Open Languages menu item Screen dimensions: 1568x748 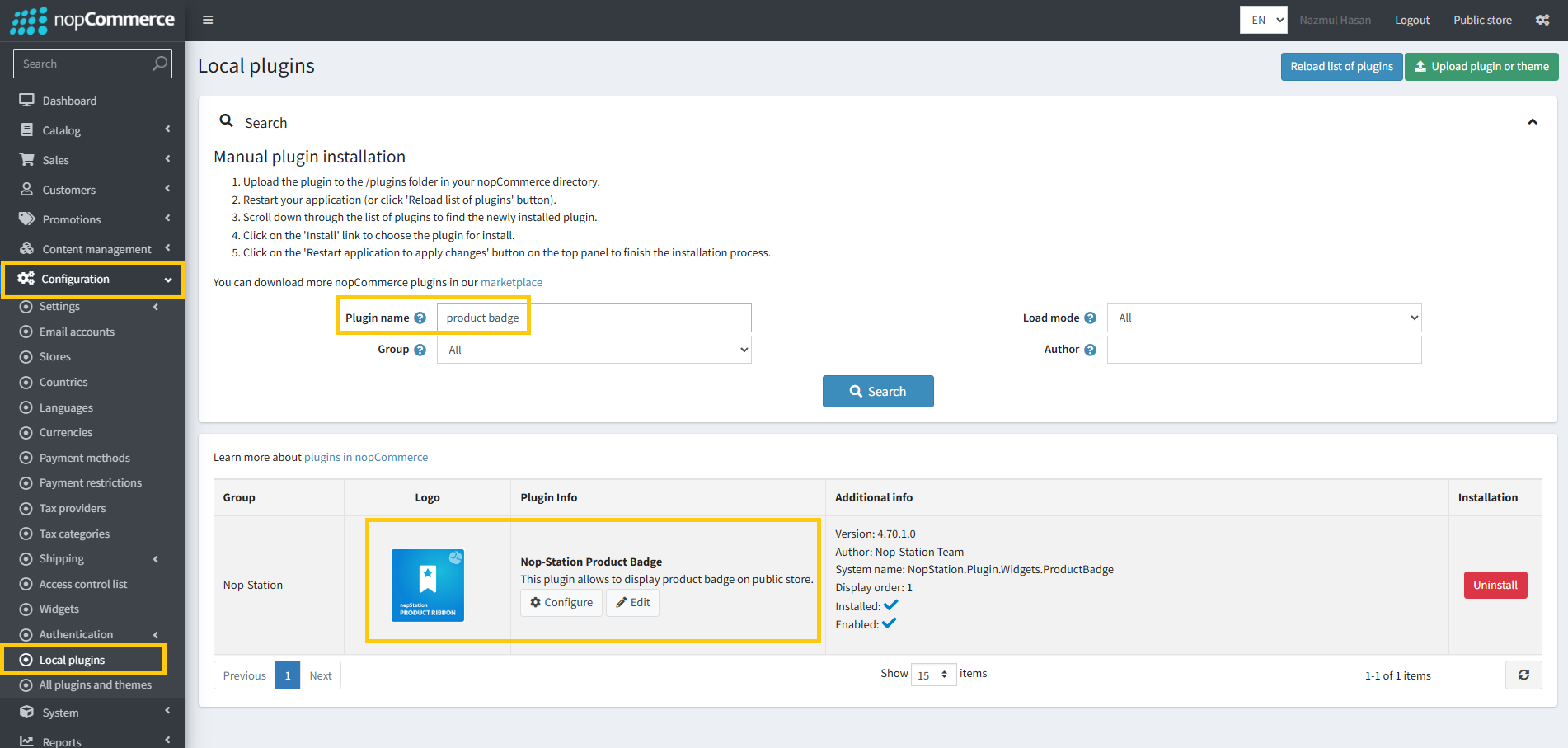[66, 407]
